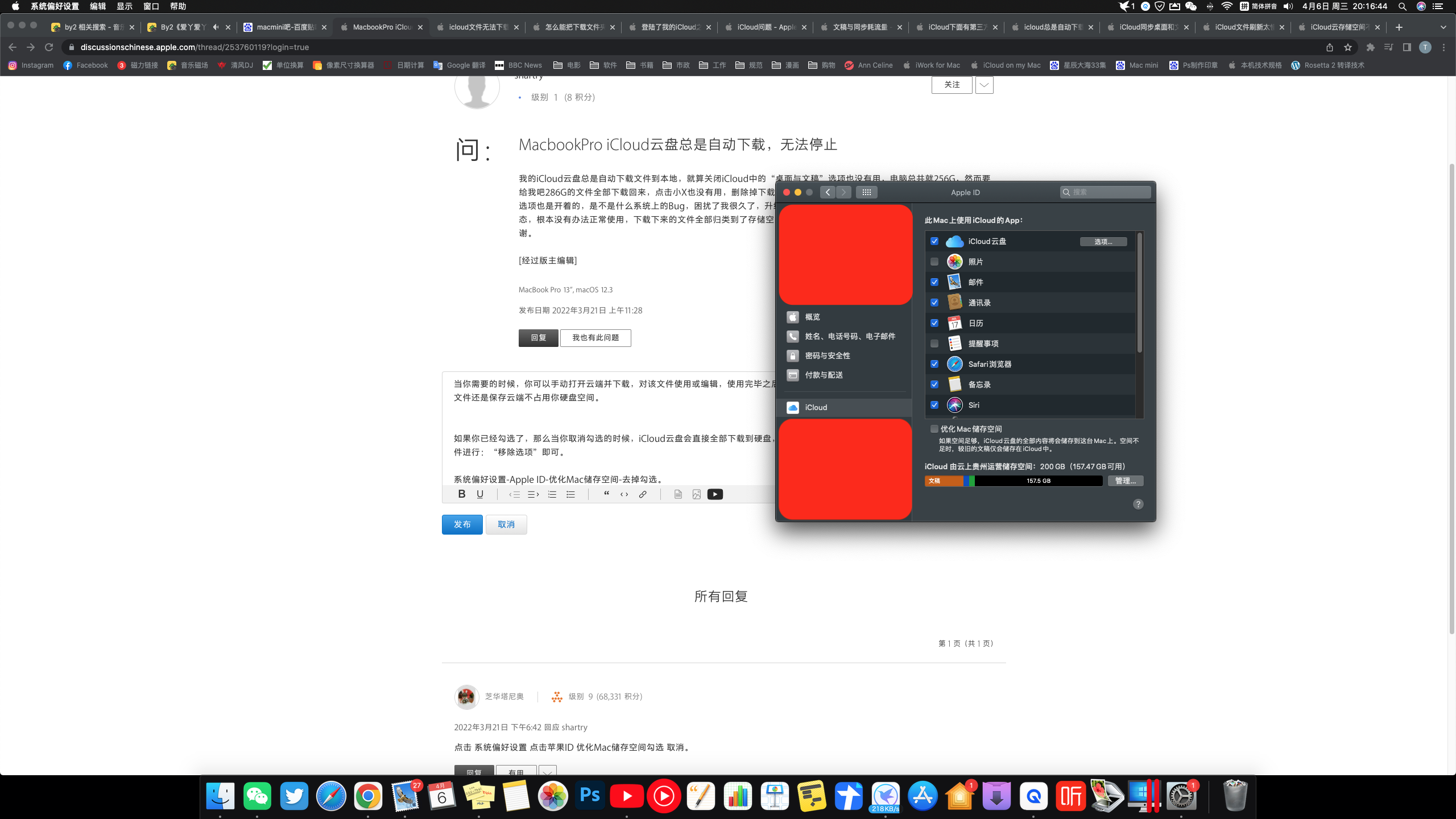Image resolution: width=1456 pixels, height=819 pixels.
Task: Click the iCloud storage usage bar
Action: (1014, 481)
